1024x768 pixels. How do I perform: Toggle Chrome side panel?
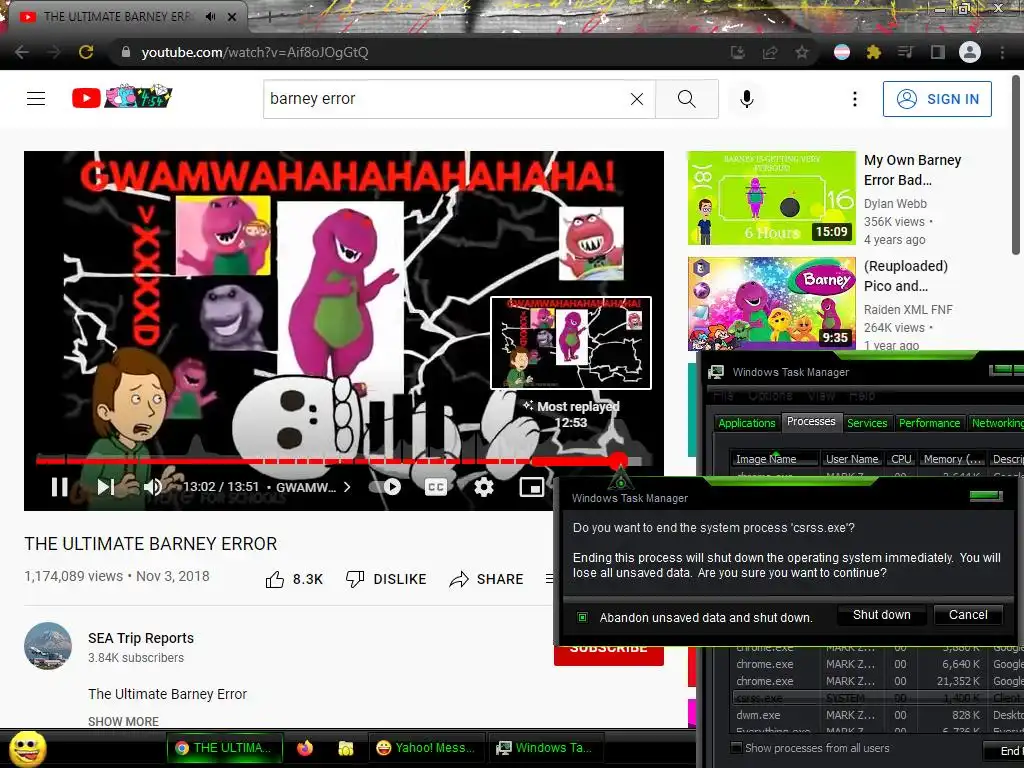pos(938,52)
